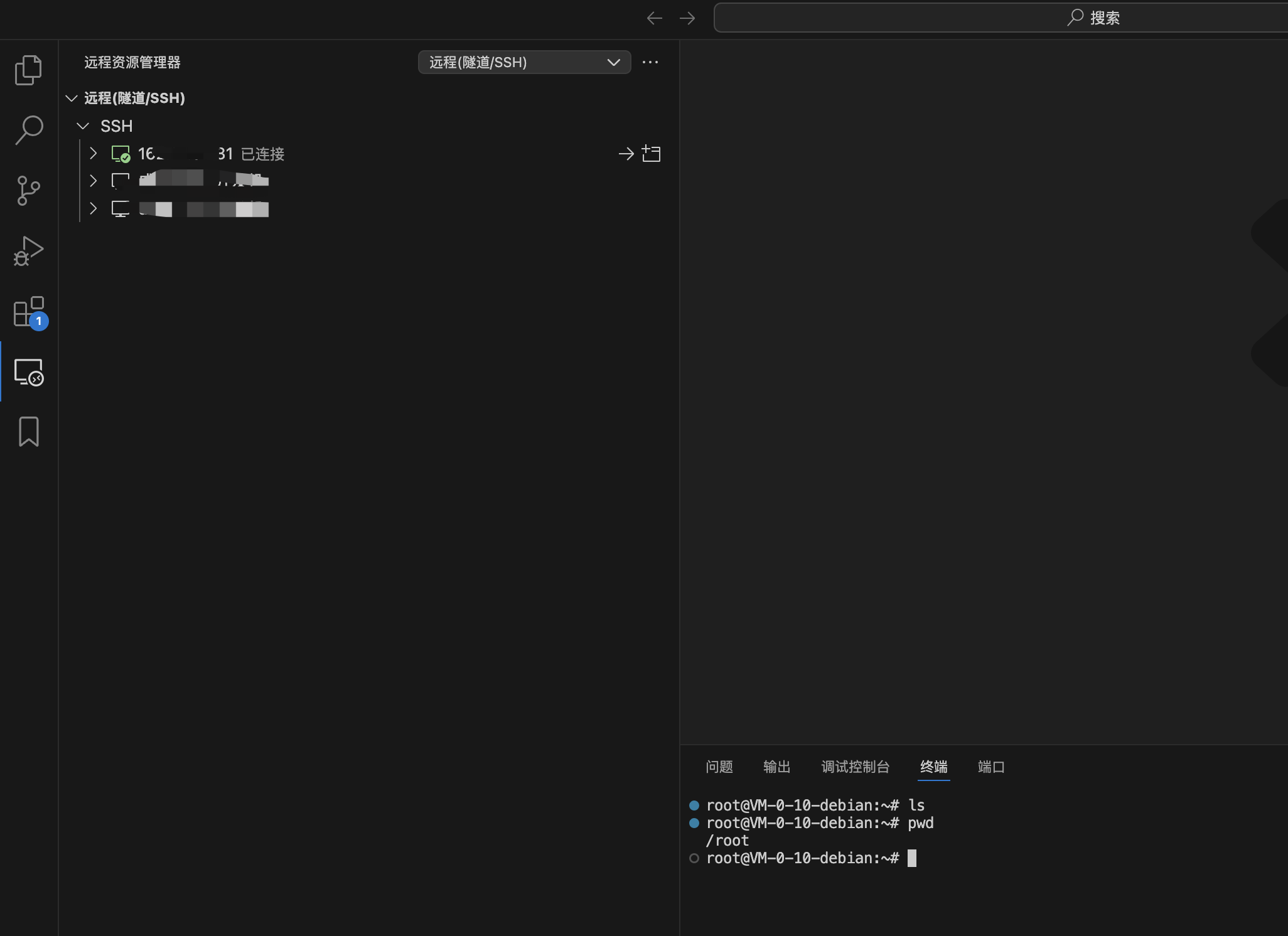1288x936 pixels.
Task: Click the go forward navigation arrow
Action: [x=687, y=18]
